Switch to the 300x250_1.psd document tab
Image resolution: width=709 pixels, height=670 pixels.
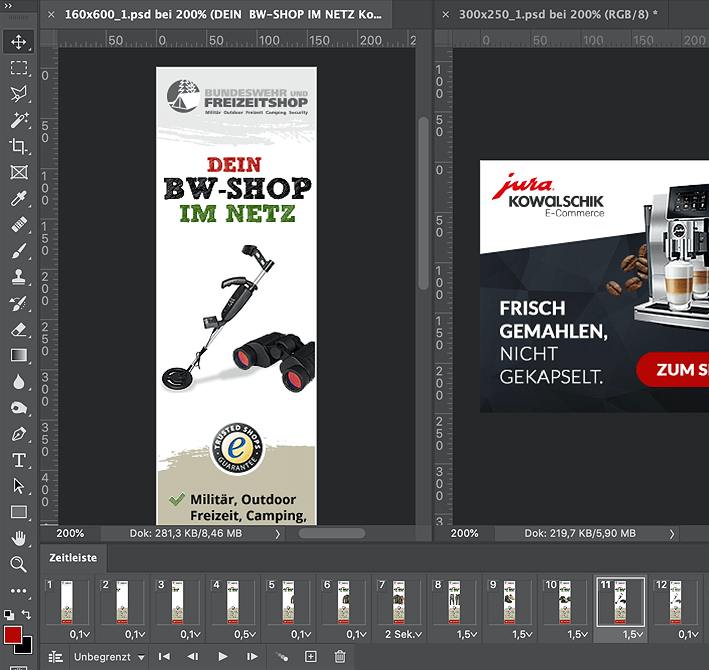pos(558,14)
